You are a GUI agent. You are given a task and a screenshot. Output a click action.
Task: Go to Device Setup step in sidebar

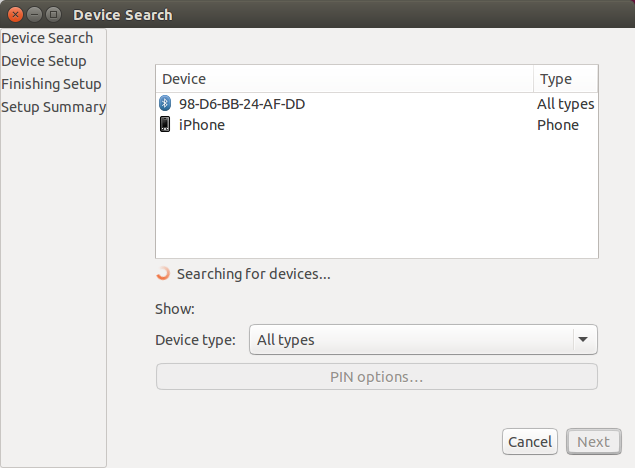point(44,61)
